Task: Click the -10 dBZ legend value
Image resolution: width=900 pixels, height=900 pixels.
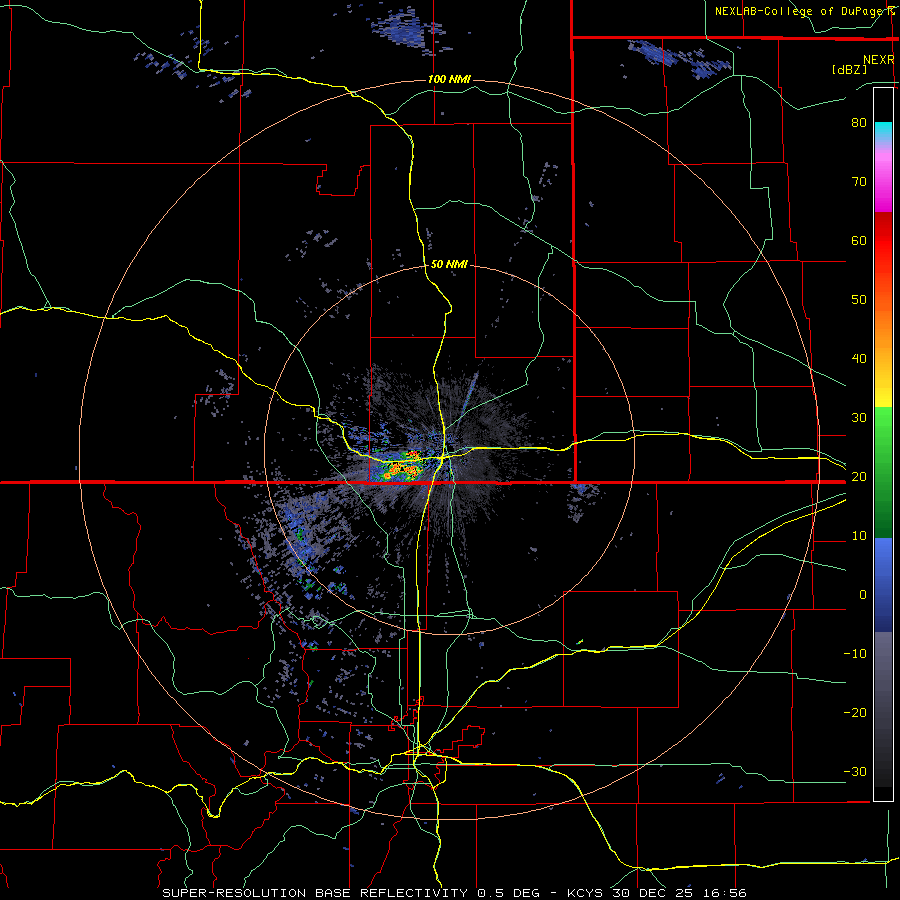Action: (855, 654)
